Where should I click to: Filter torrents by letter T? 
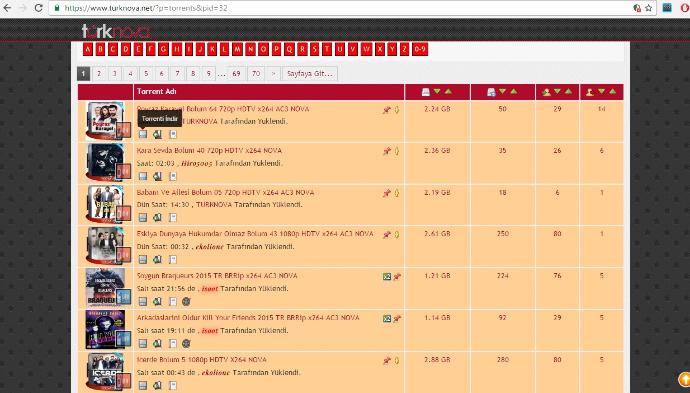(327, 49)
